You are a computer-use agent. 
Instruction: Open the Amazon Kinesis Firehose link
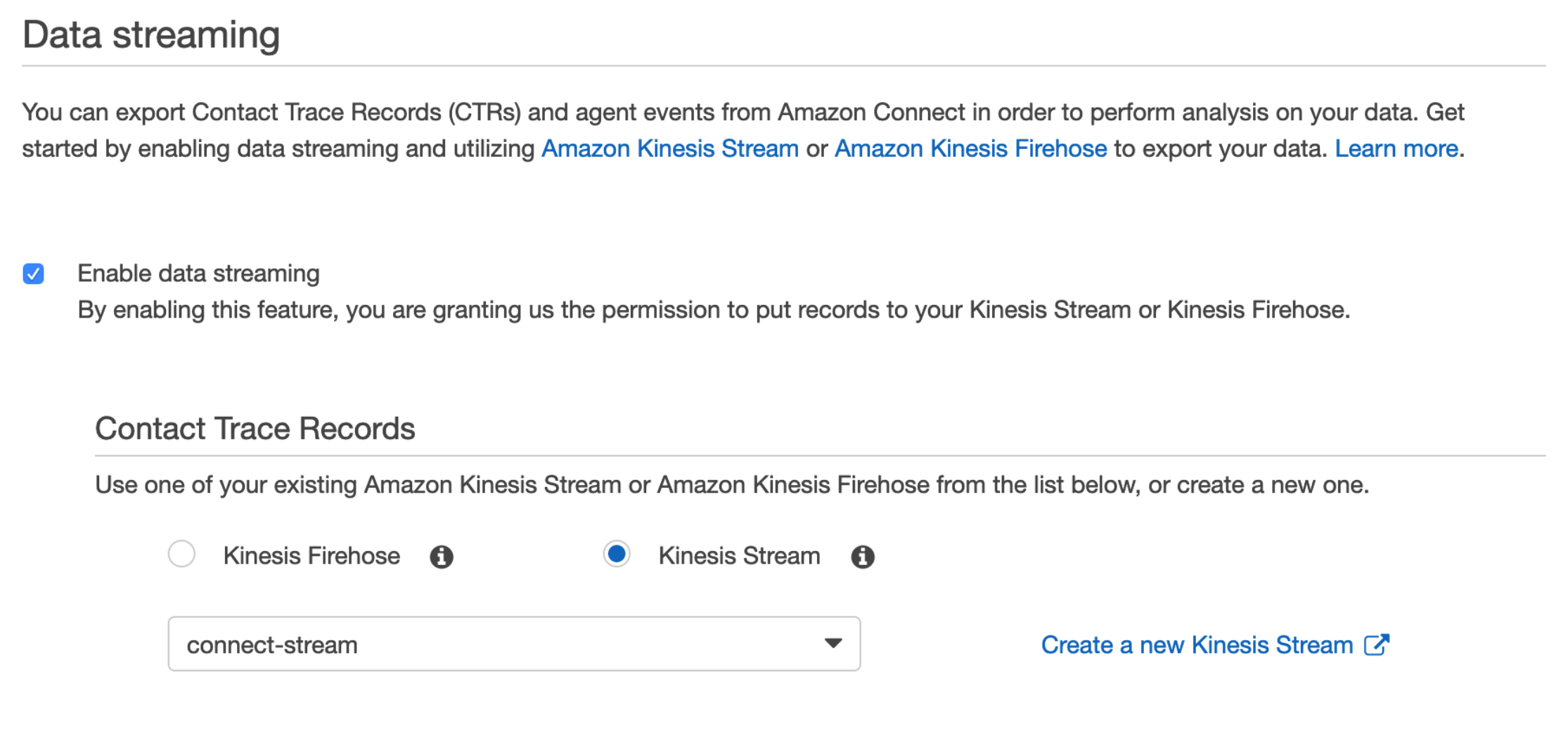(970, 148)
